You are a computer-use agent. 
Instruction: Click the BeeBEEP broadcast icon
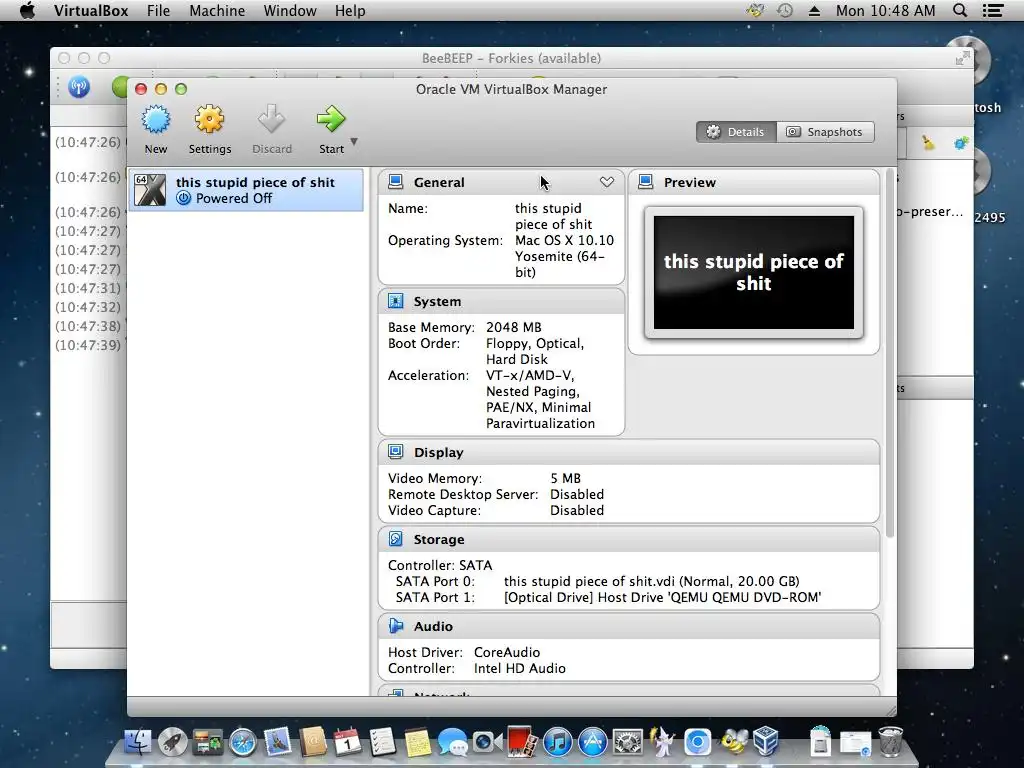click(x=79, y=87)
